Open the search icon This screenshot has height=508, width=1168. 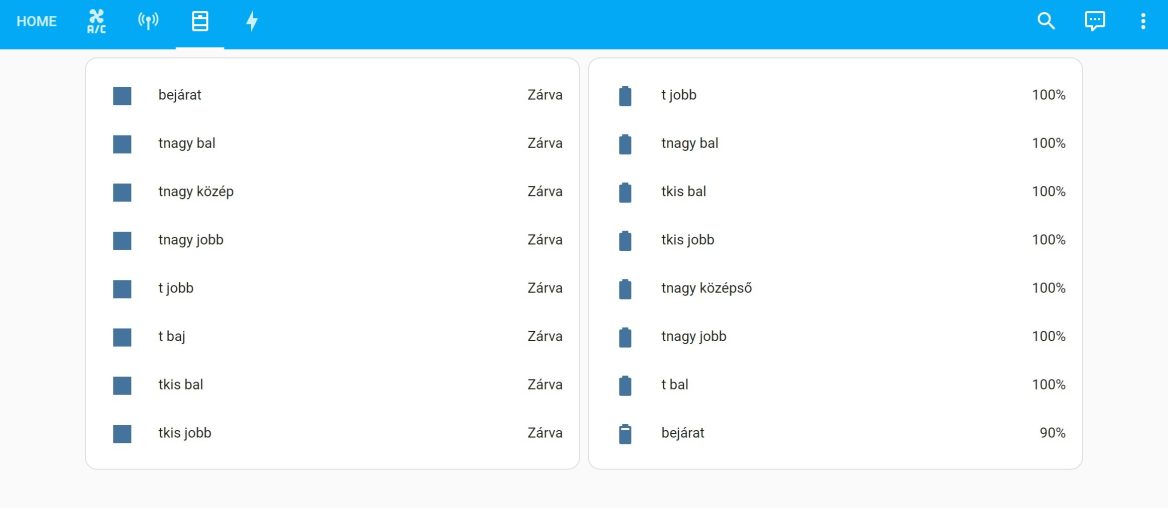click(1046, 21)
